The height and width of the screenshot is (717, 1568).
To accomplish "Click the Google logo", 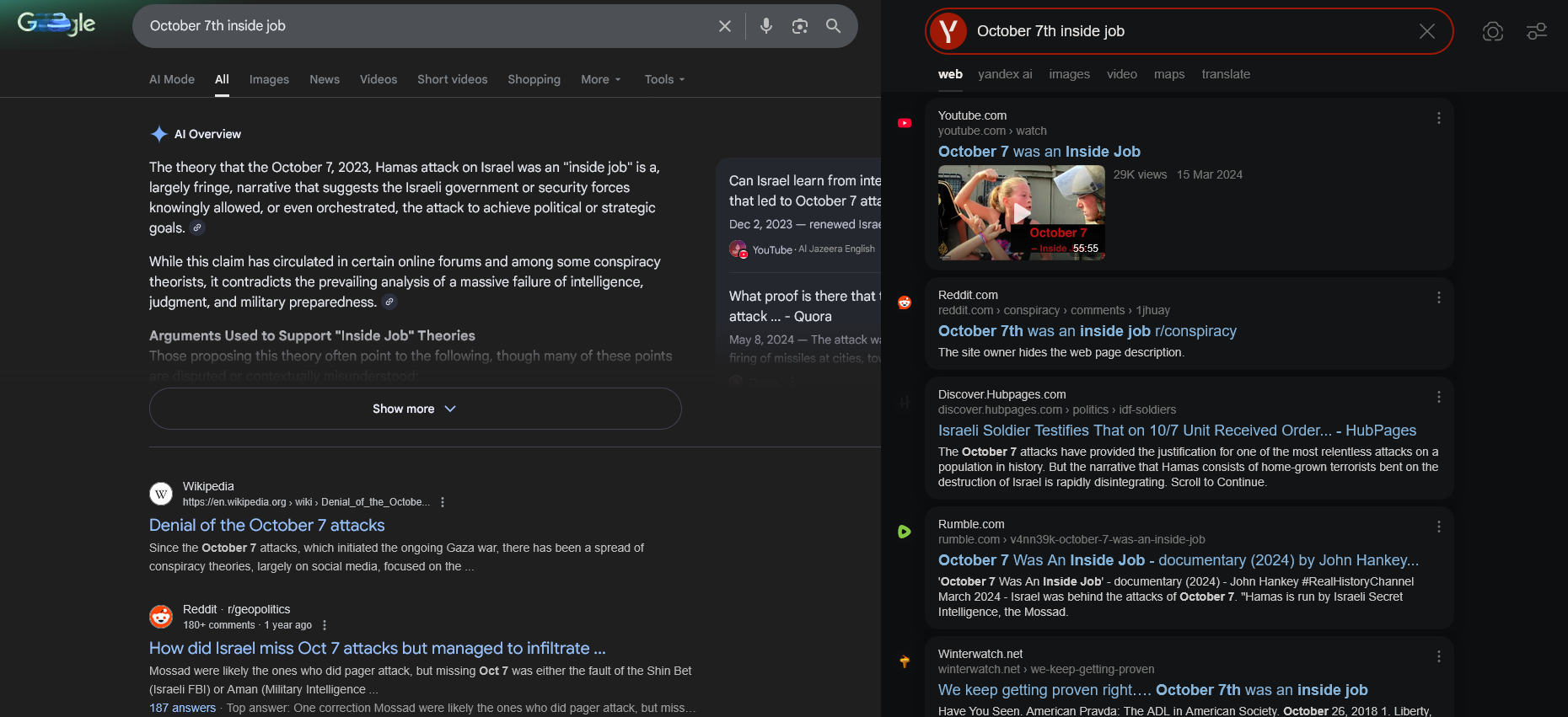I will [56, 24].
